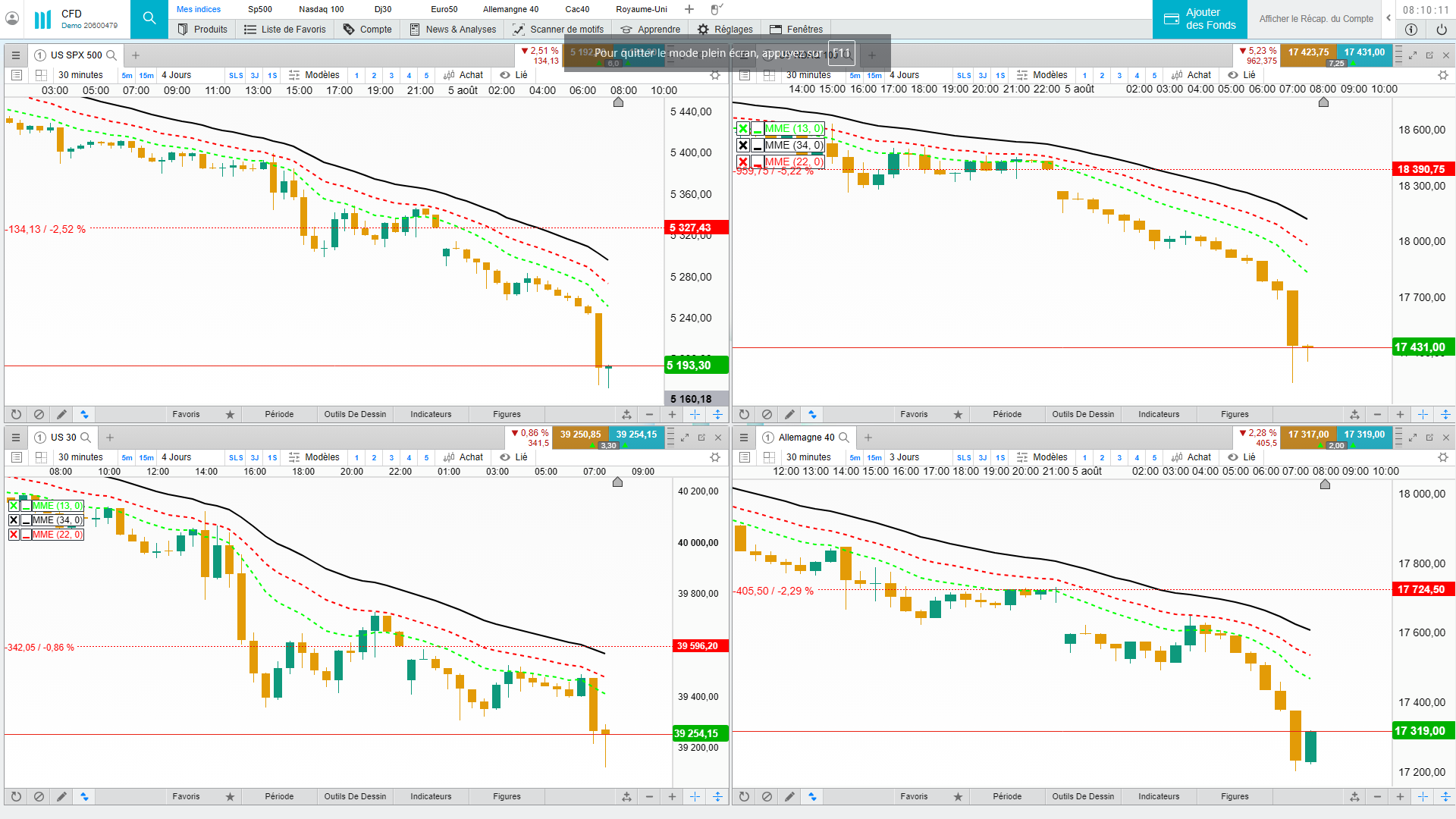Click green 17 319,00 price label on Allemagne 40

tap(1423, 731)
